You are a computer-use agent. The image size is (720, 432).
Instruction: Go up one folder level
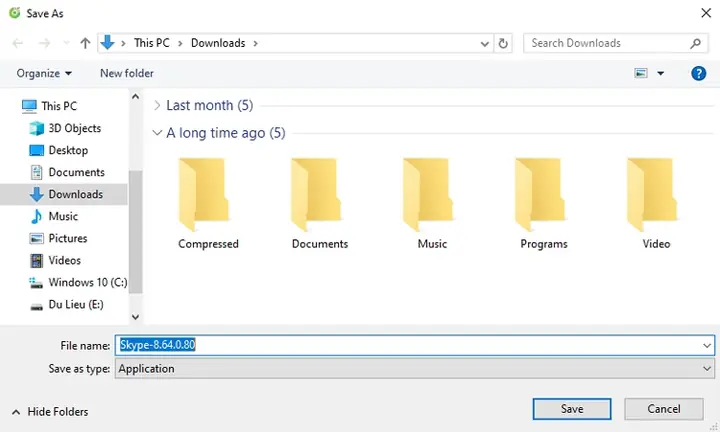(x=85, y=43)
